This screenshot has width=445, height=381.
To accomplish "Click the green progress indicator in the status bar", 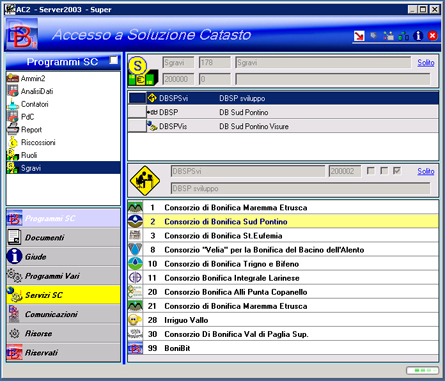I will pyautogui.click(x=422, y=370).
